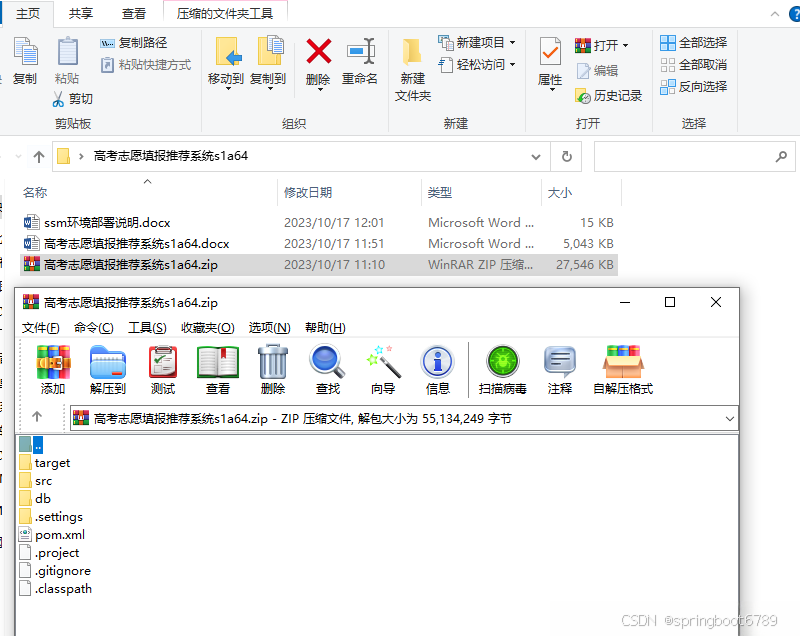800x636 pixels.
Task: Open the View (查看) book icon
Action: [x=218, y=370]
